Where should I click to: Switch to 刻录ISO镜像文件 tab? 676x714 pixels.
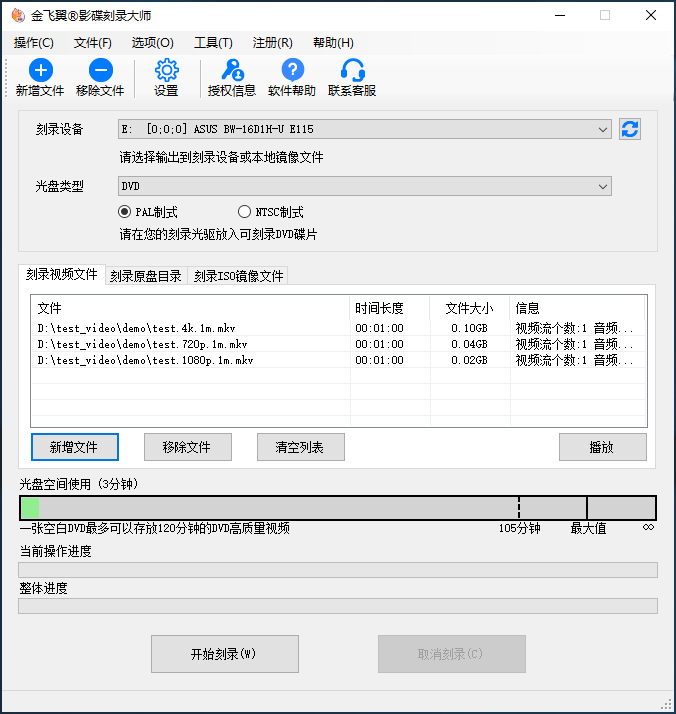(238, 276)
